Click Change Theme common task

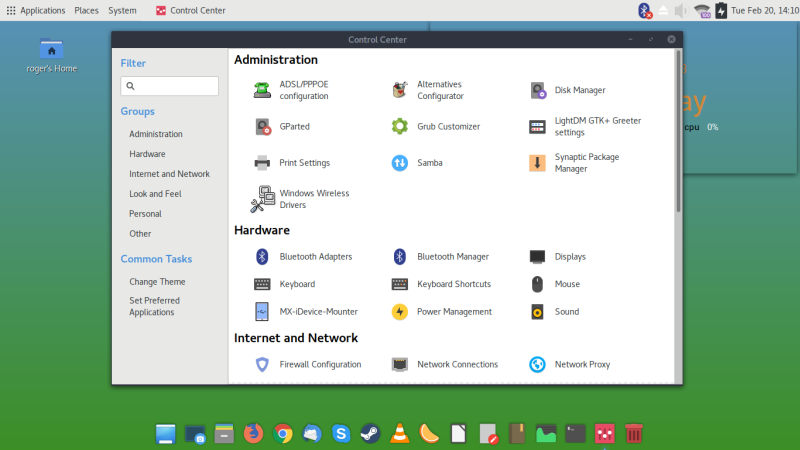[x=157, y=282]
